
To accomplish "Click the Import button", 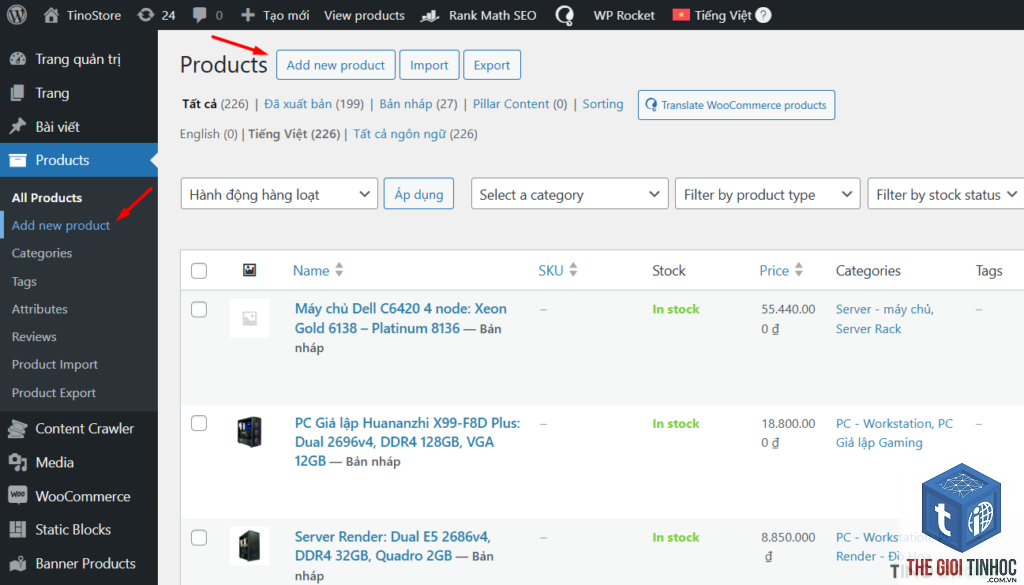I will [x=429, y=65].
